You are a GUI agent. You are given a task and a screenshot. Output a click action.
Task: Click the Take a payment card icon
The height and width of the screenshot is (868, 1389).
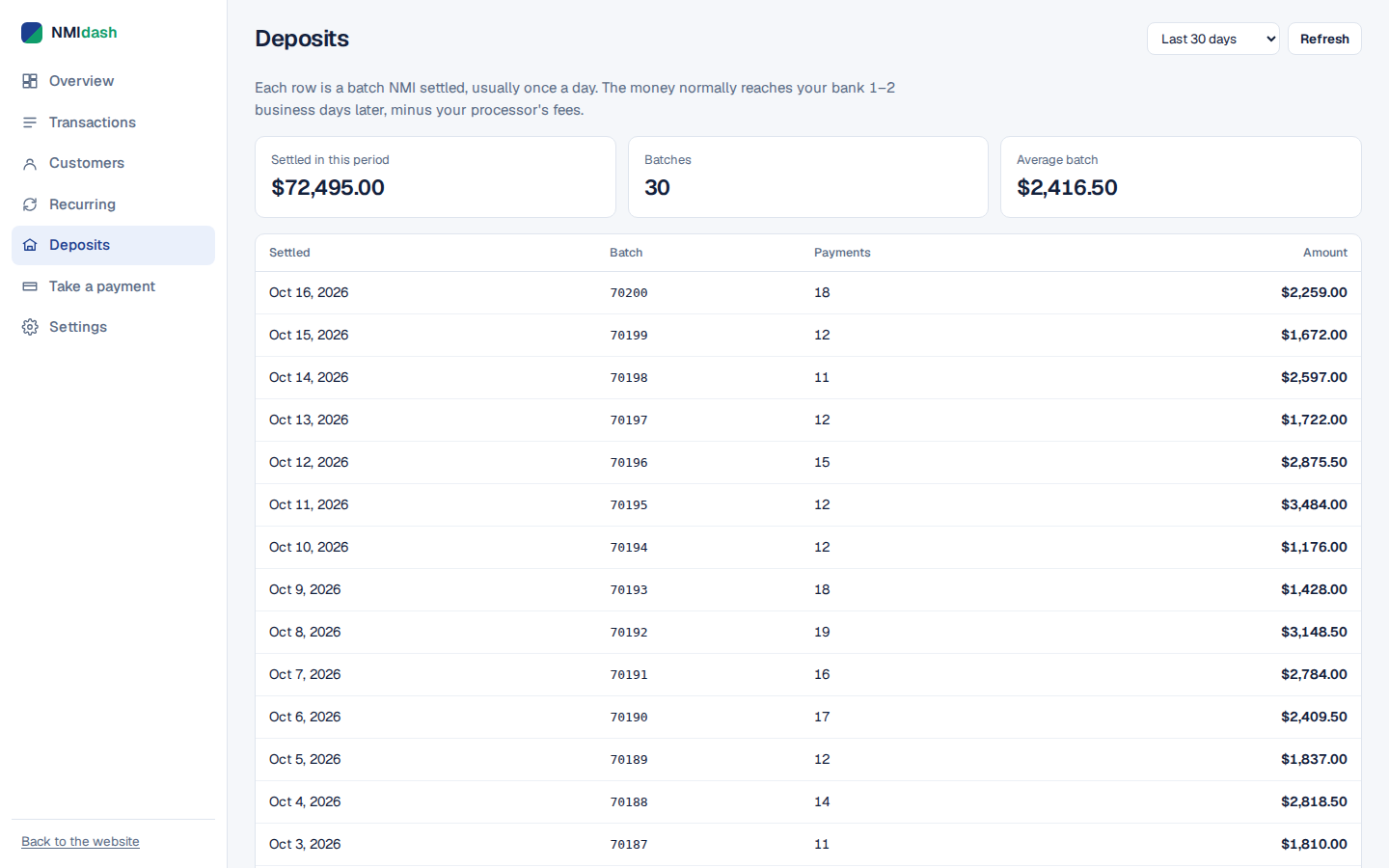pyautogui.click(x=30, y=286)
